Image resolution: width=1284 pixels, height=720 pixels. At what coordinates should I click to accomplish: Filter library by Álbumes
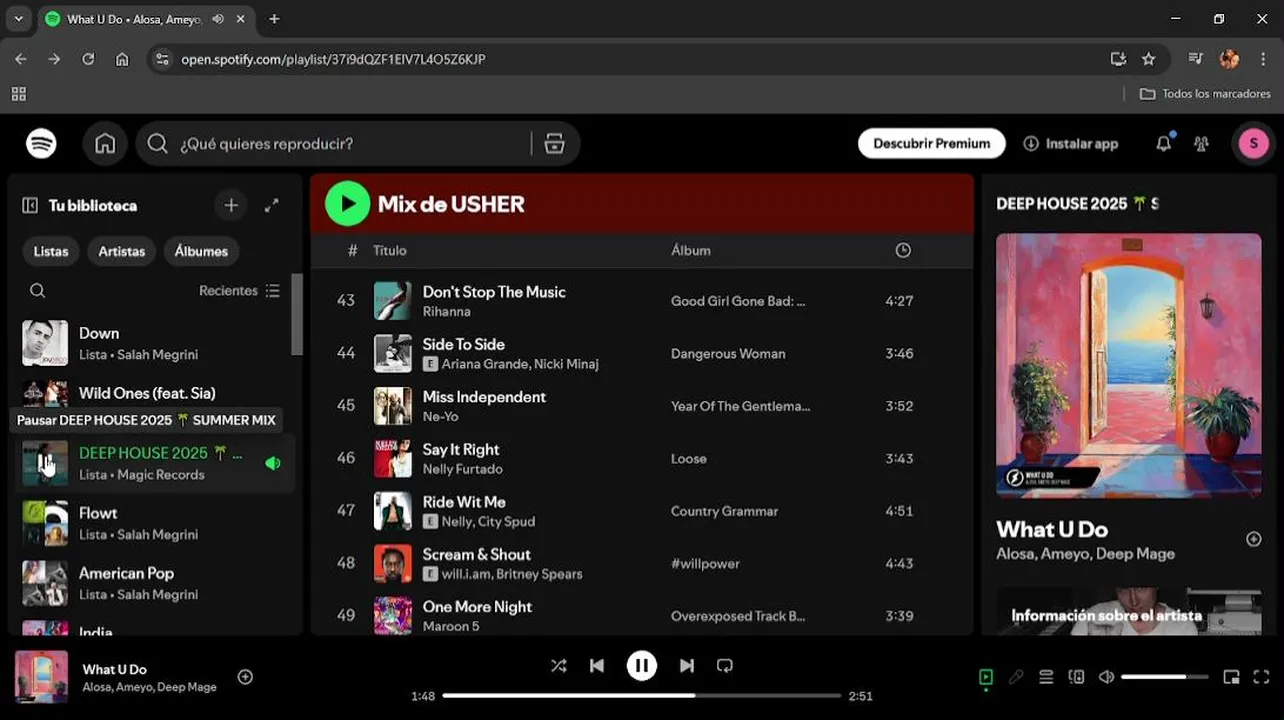201,251
